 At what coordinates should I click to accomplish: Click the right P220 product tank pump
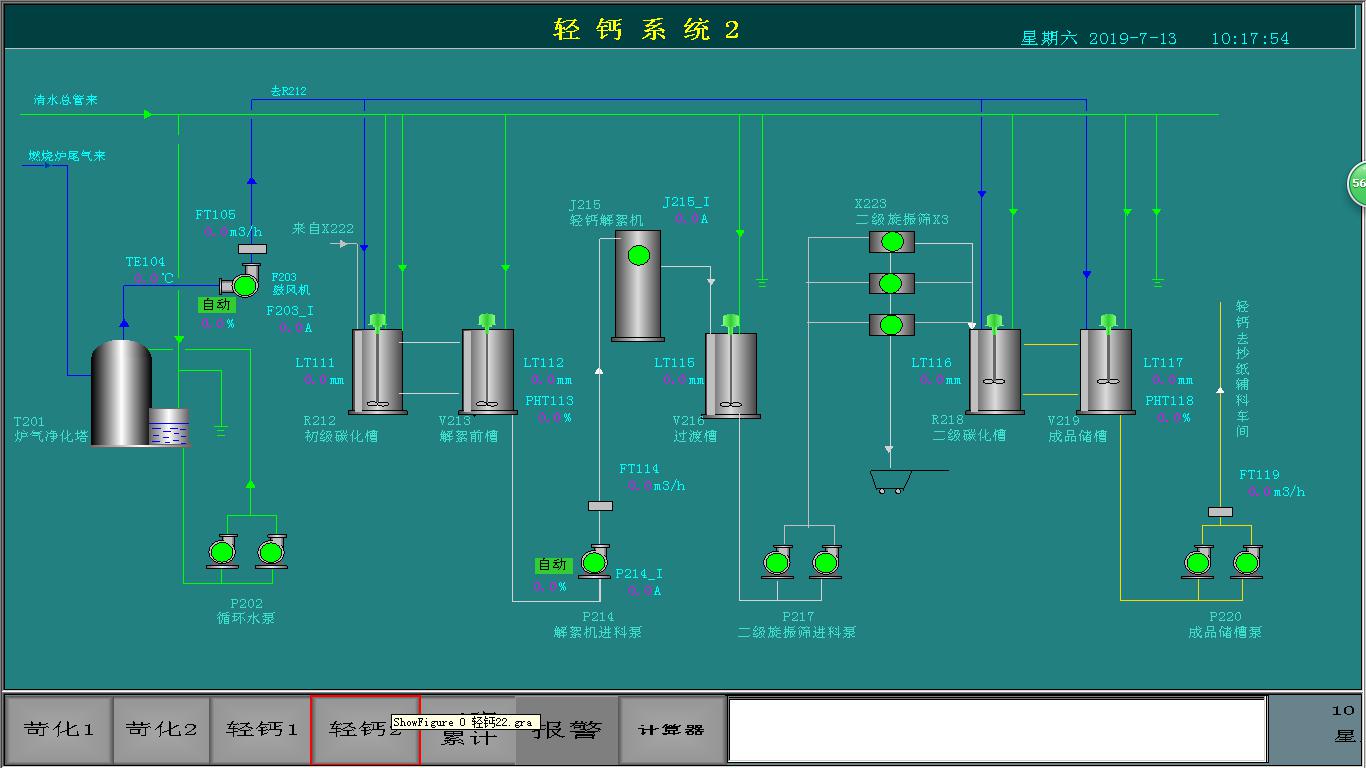point(1246,562)
